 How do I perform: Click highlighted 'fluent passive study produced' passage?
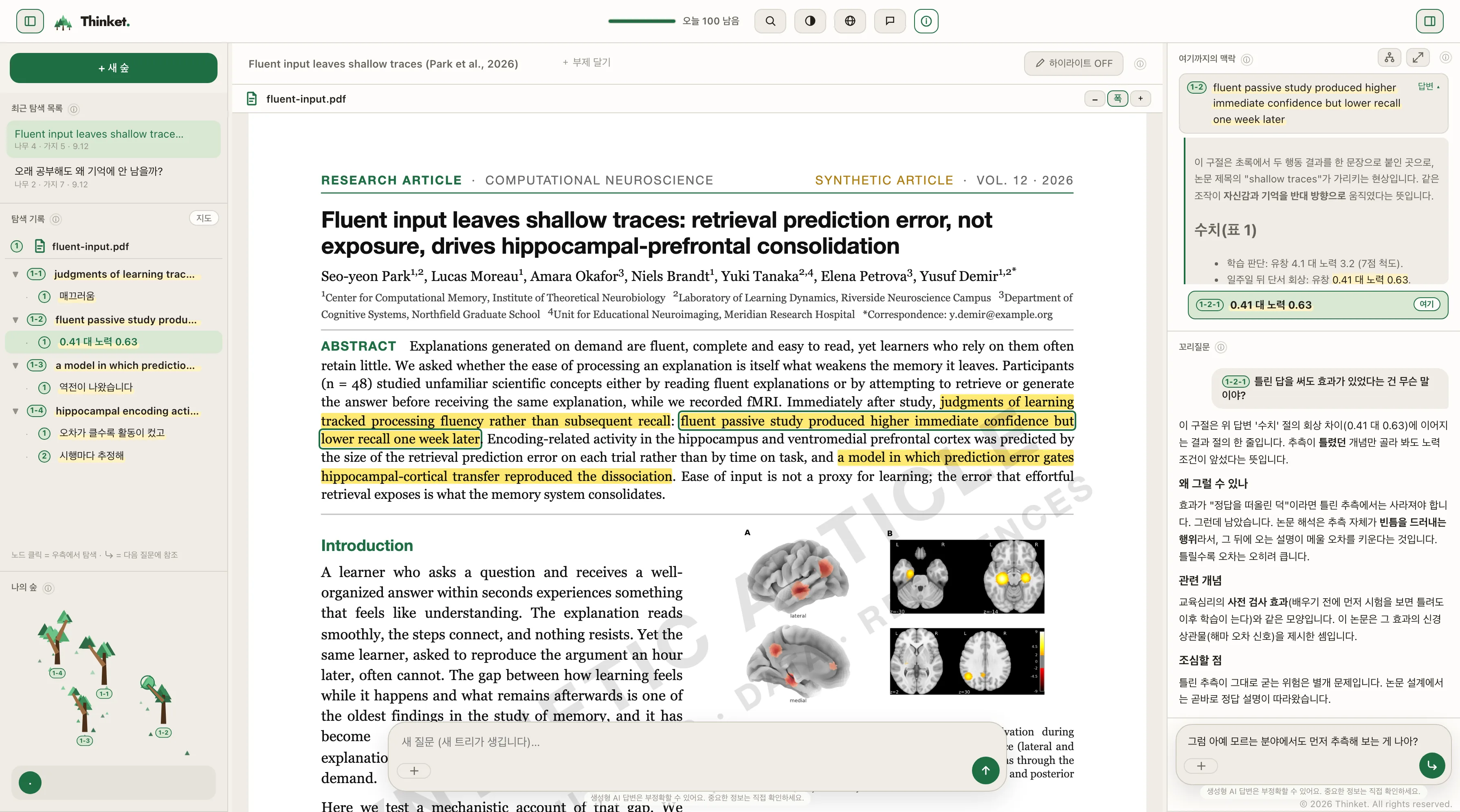click(876, 421)
